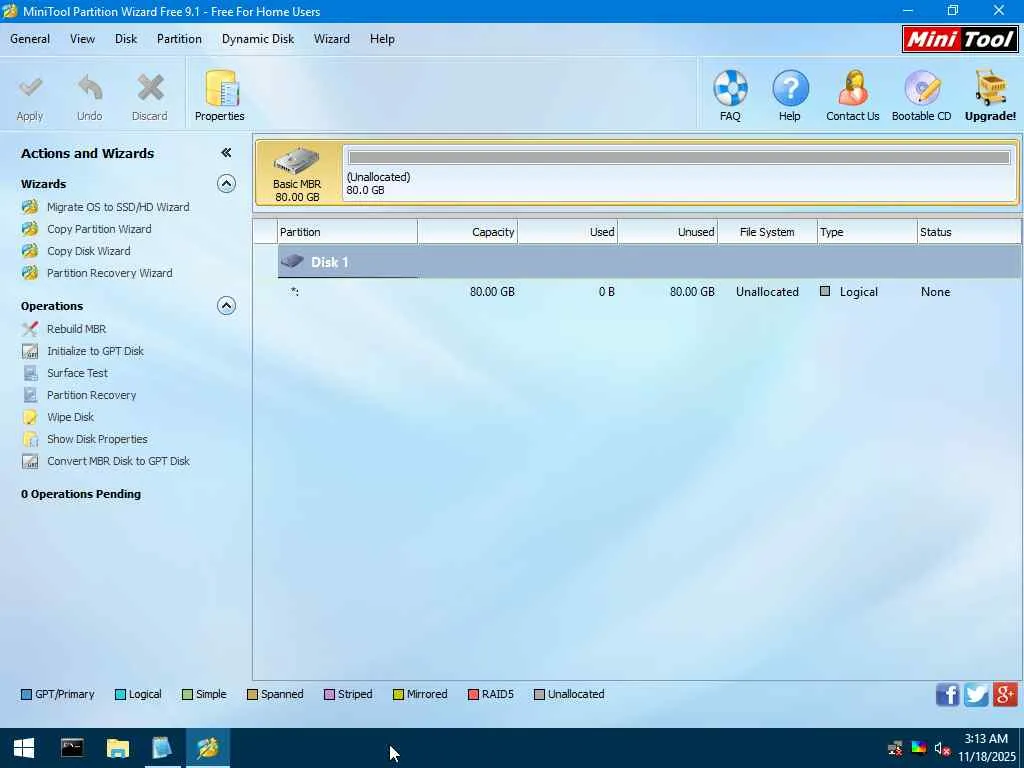Open the Windows Start button
Image resolution: width=1024 pixels, height=768 pixels.
(x=24, y=748)
